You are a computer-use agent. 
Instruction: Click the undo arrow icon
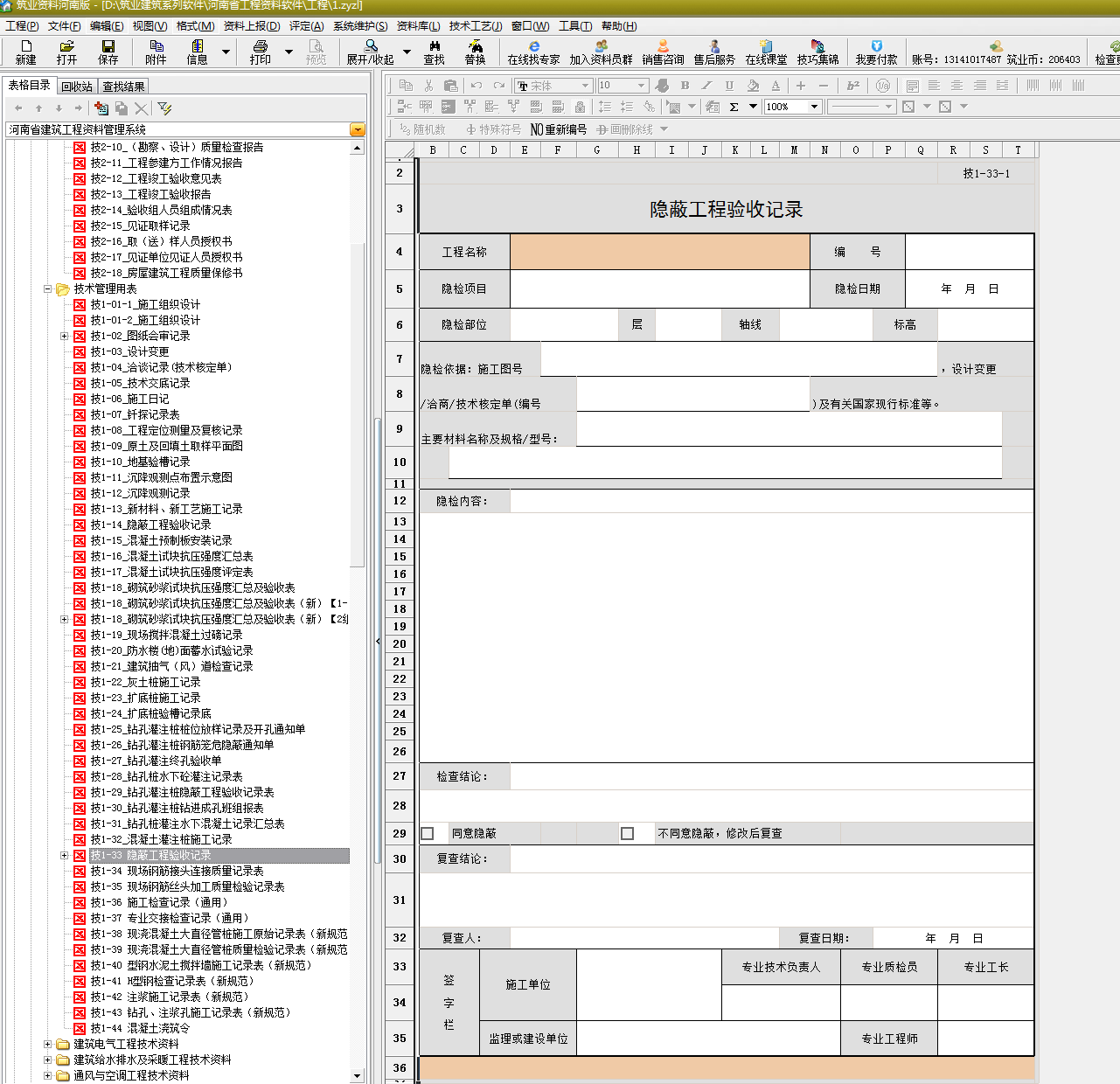coord(477,85)
